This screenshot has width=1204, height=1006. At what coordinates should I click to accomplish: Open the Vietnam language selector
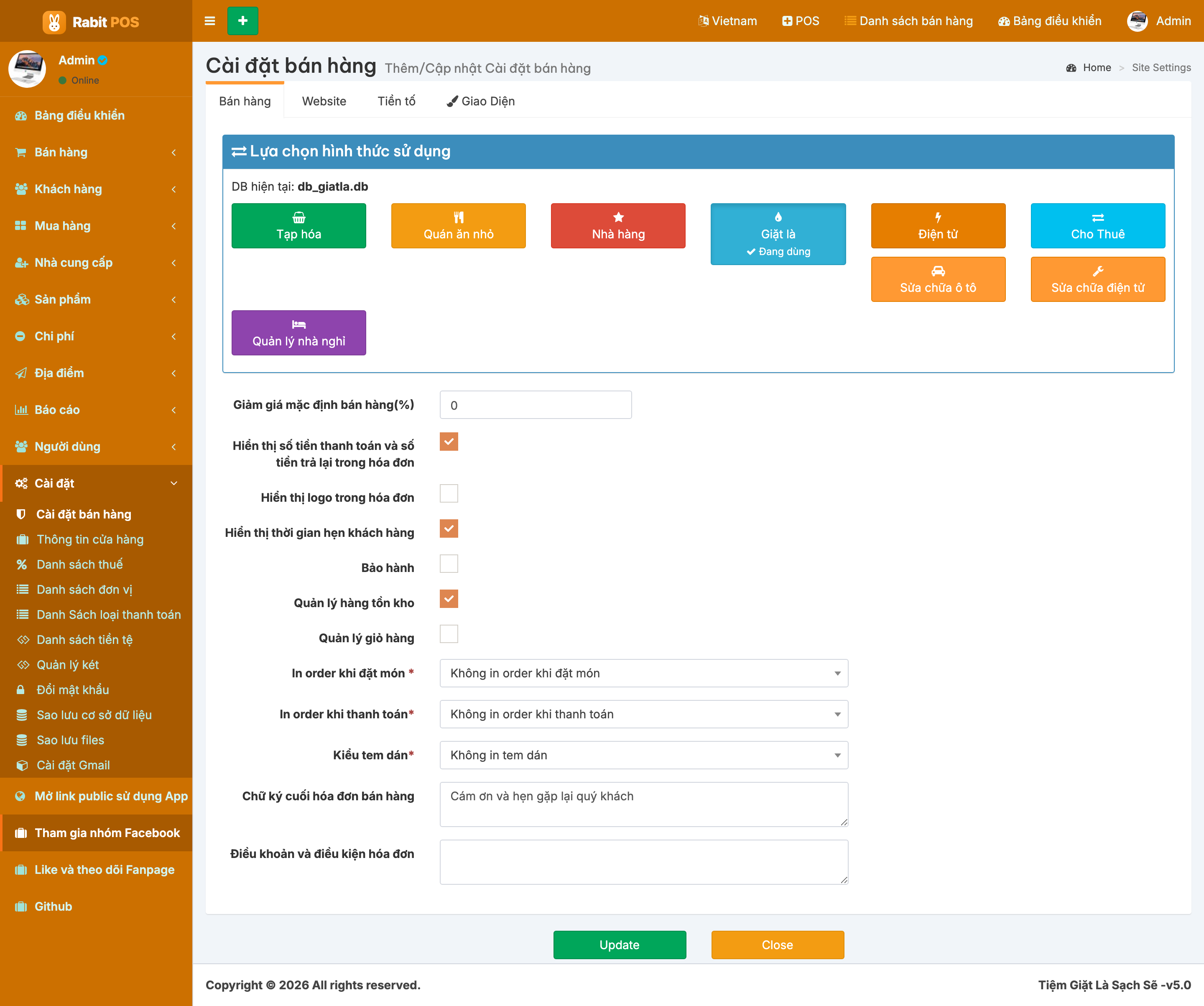(x=727, y=21)
